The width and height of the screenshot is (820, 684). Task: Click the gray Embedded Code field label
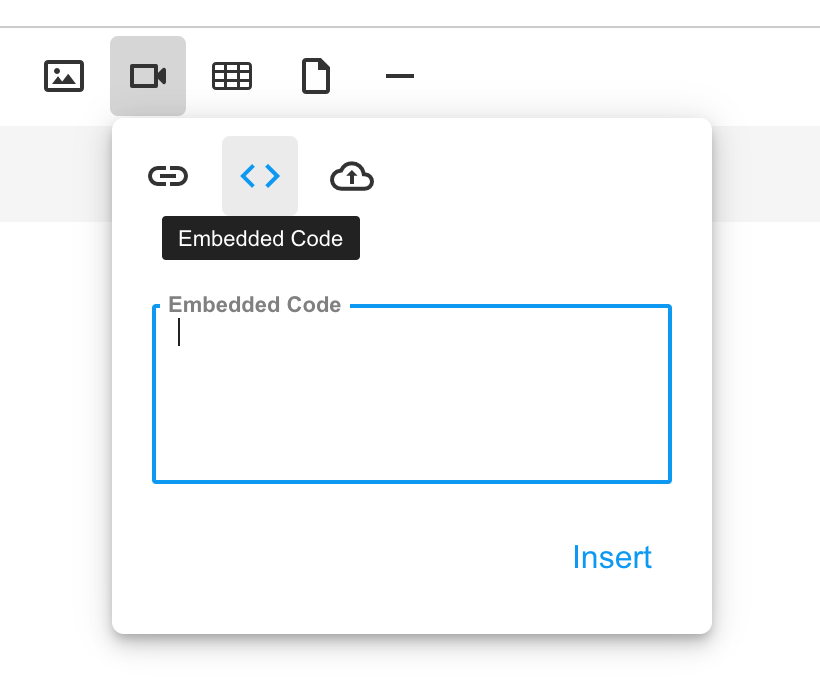[255, 304]
